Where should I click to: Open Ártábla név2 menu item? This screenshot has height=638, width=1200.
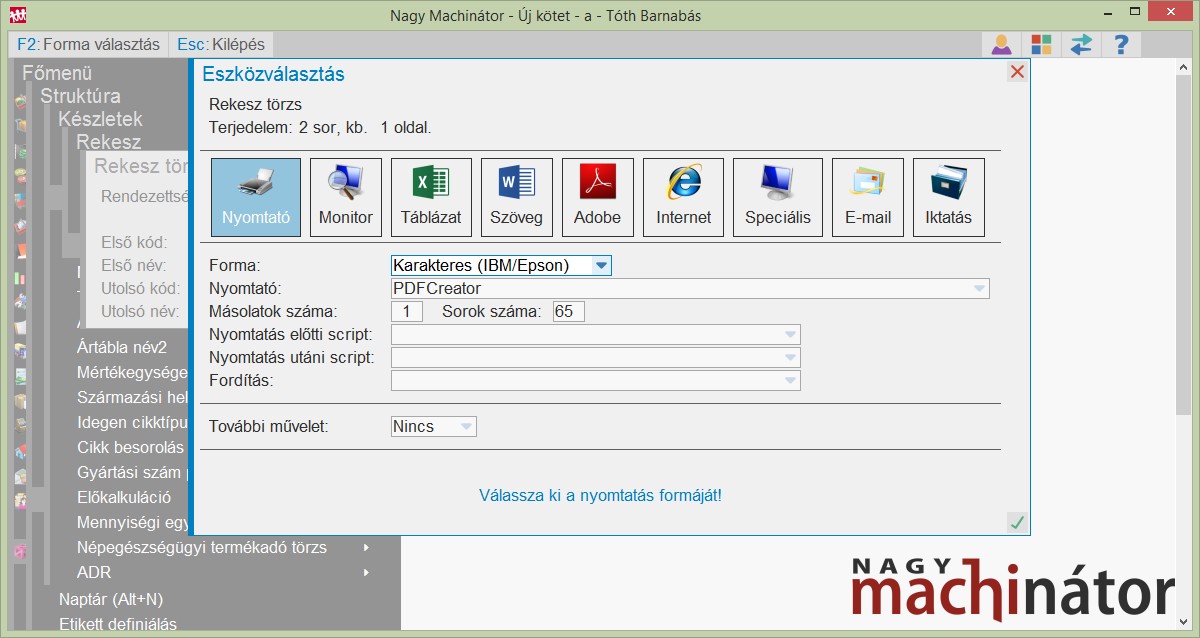[x=122, y=347]
